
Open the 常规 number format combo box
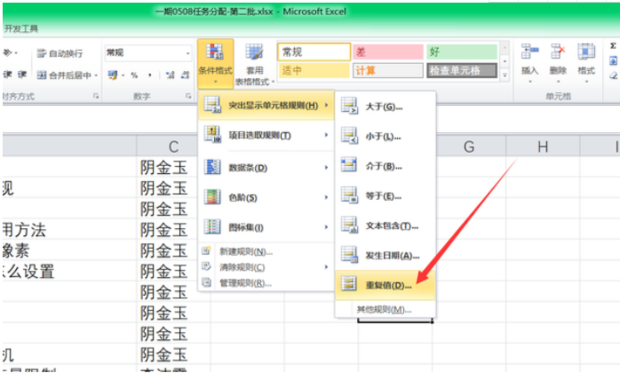pos(148,53)
